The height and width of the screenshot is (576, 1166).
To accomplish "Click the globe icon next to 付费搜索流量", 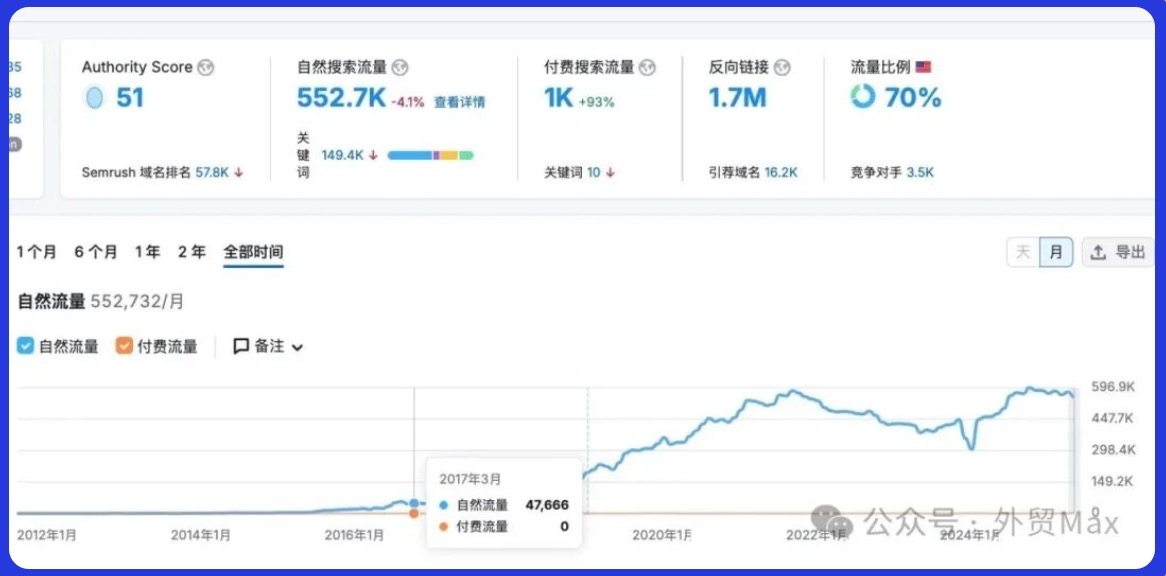I will point(647,68).
